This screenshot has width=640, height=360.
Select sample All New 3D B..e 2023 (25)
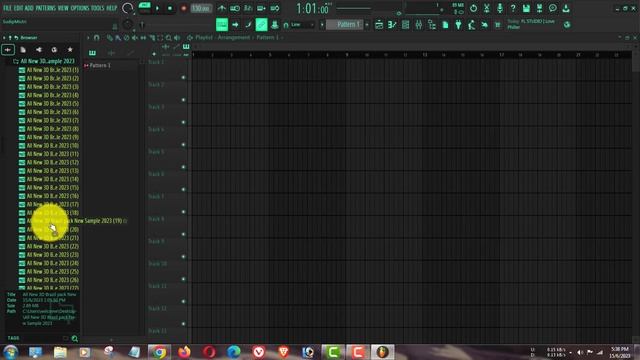coord(49,271)
